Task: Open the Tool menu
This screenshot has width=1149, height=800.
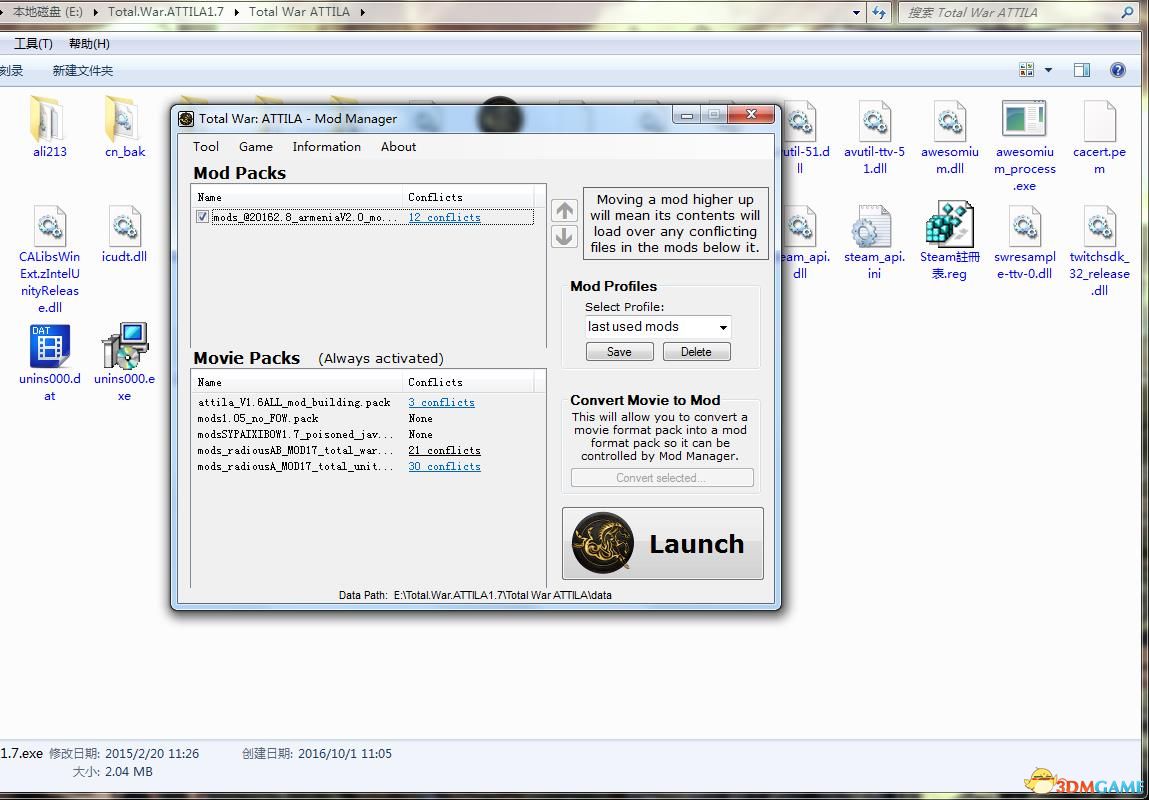Action: coord(206,147)
